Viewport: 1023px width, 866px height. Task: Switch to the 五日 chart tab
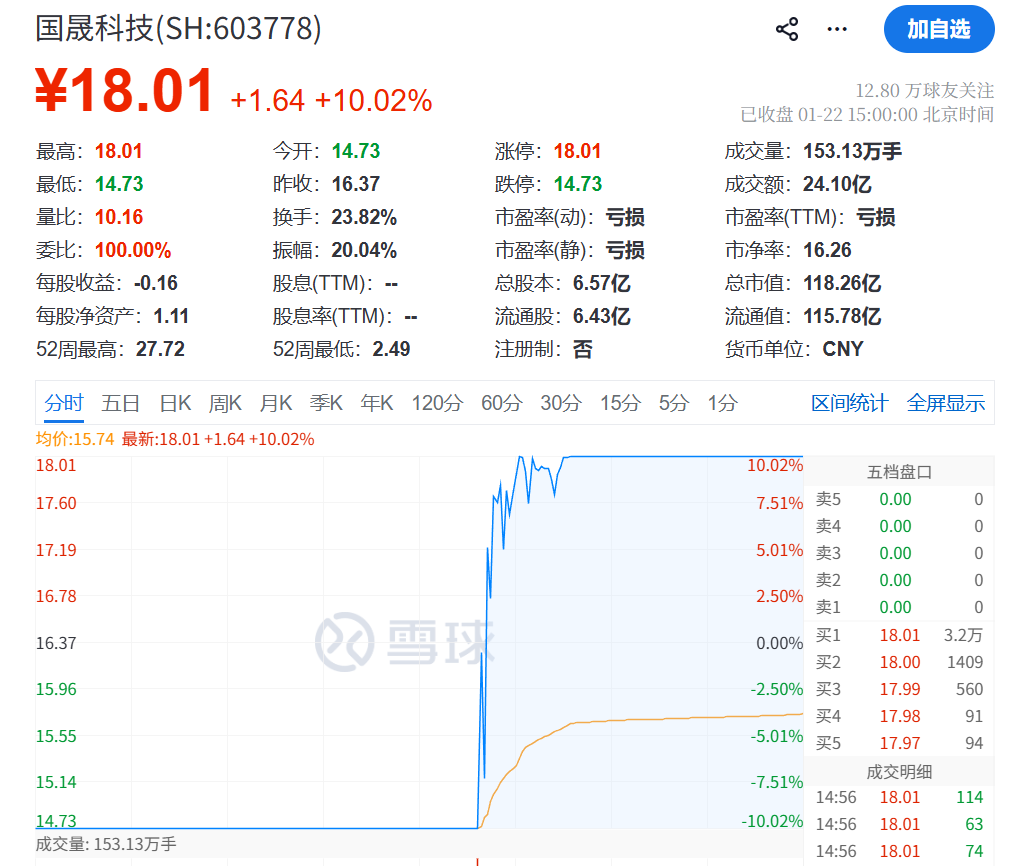[x=119, y=402]
